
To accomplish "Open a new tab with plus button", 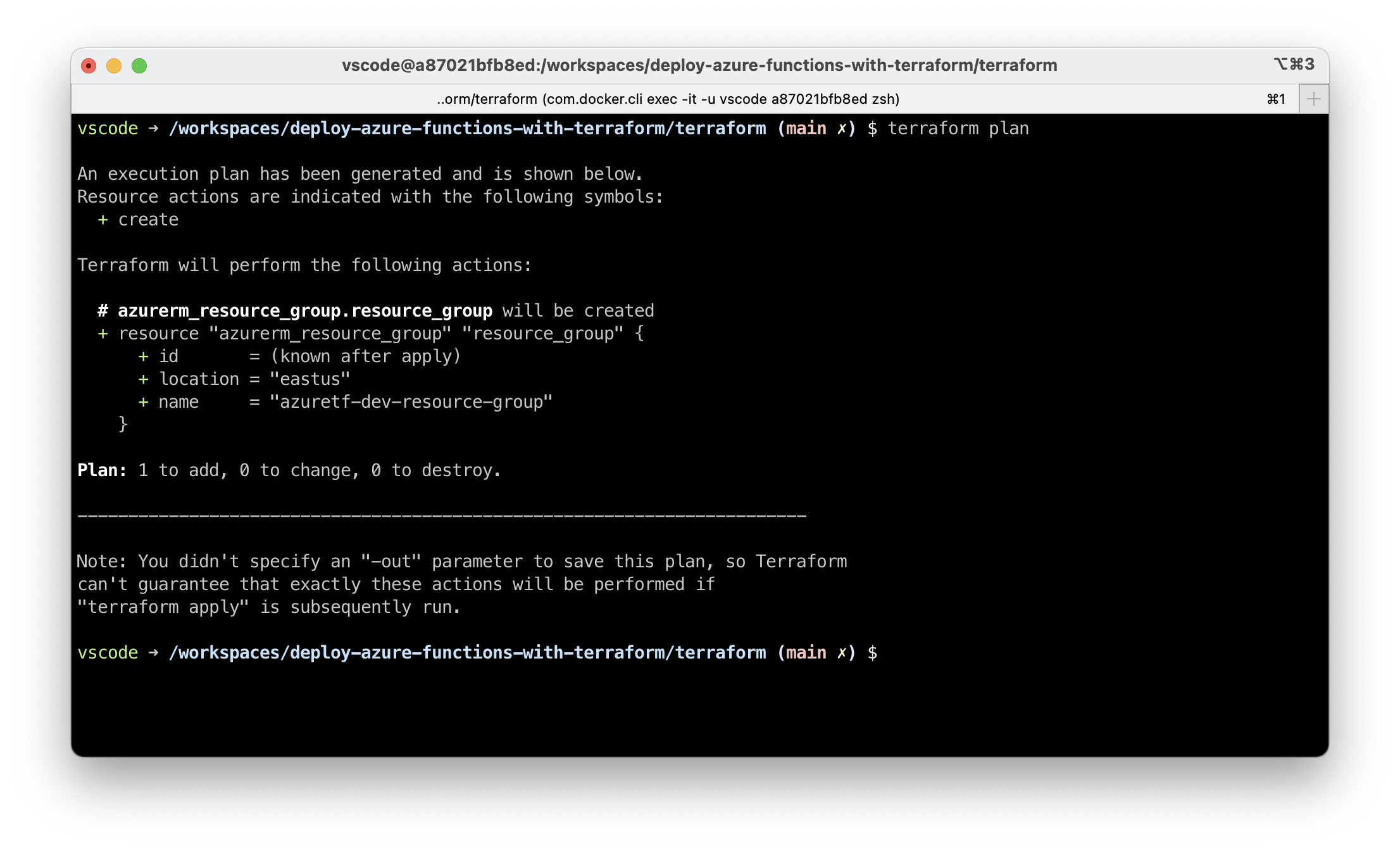I will pos(1314,99).
